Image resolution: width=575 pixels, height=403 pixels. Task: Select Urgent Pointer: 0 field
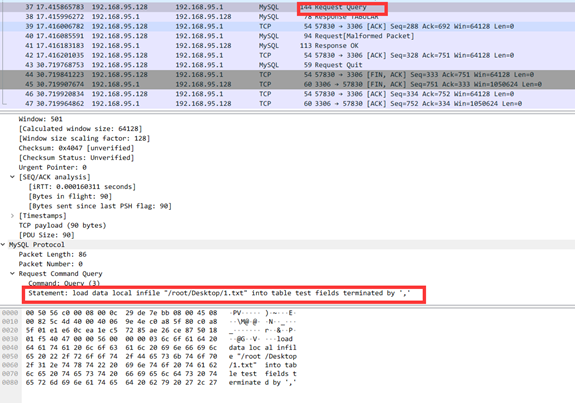point(52,167)
